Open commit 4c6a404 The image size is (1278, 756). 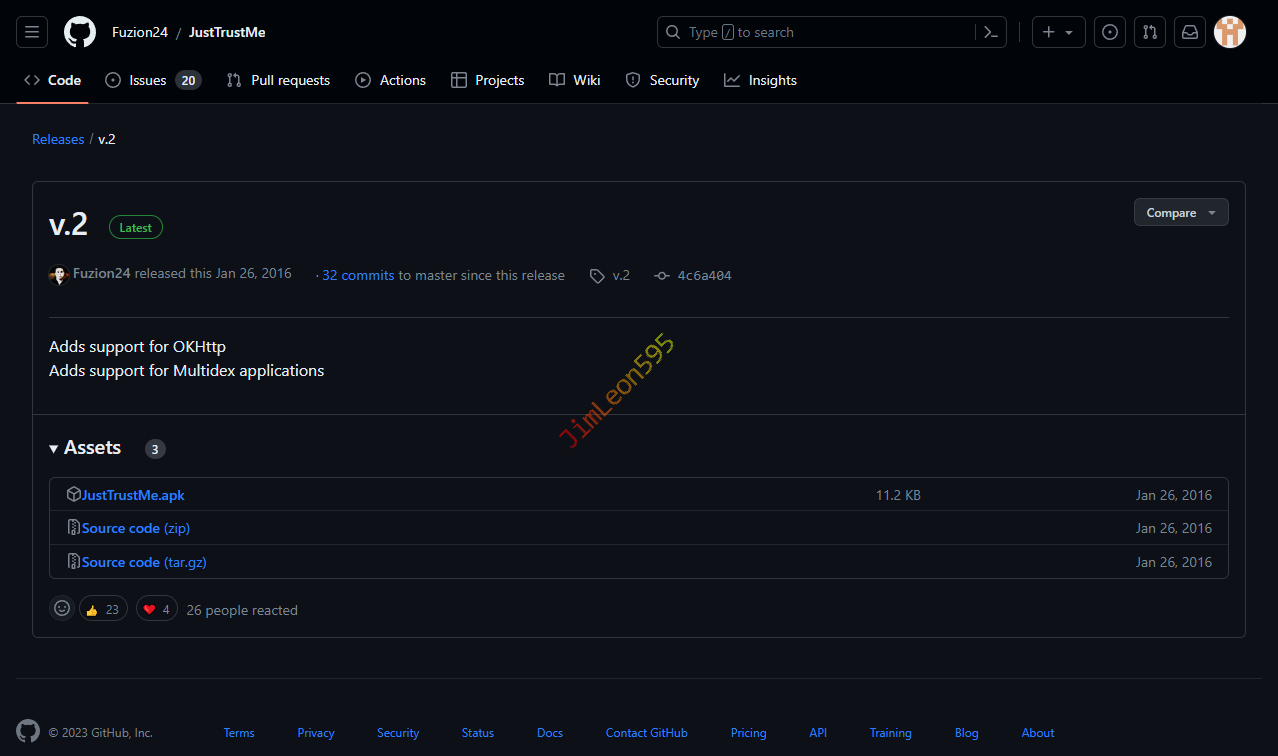[x=704, y=275]
